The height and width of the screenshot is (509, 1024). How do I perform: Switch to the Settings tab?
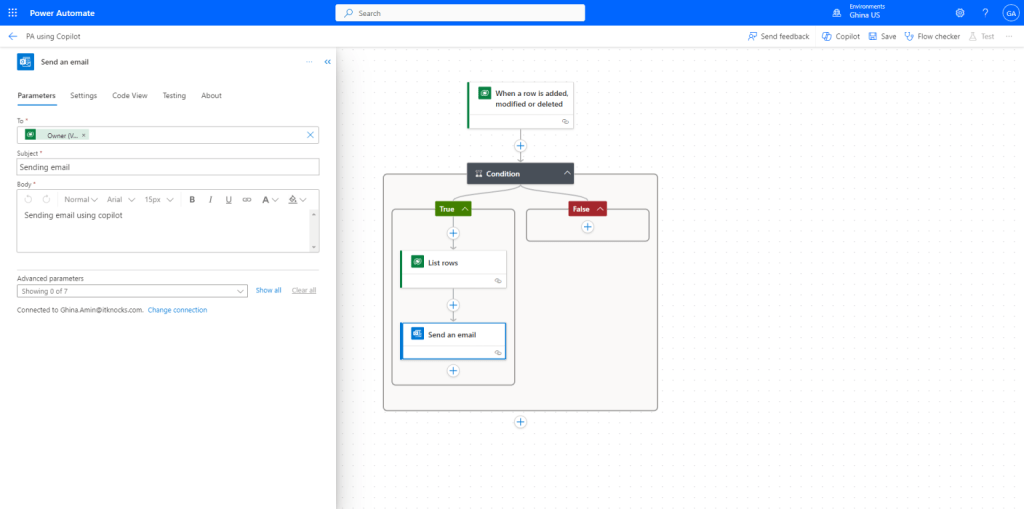click(x=83, y=96)
